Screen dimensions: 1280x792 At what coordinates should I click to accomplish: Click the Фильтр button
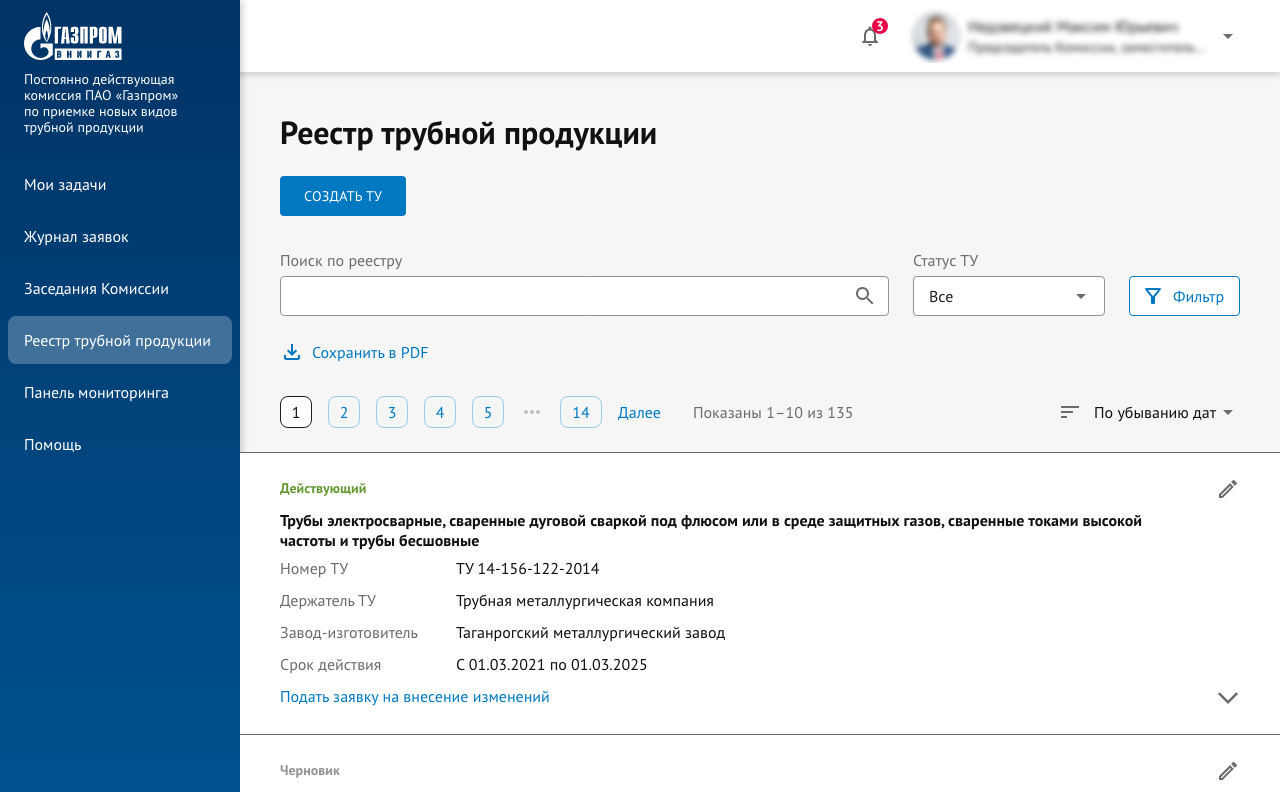[x=1184, y=296]
